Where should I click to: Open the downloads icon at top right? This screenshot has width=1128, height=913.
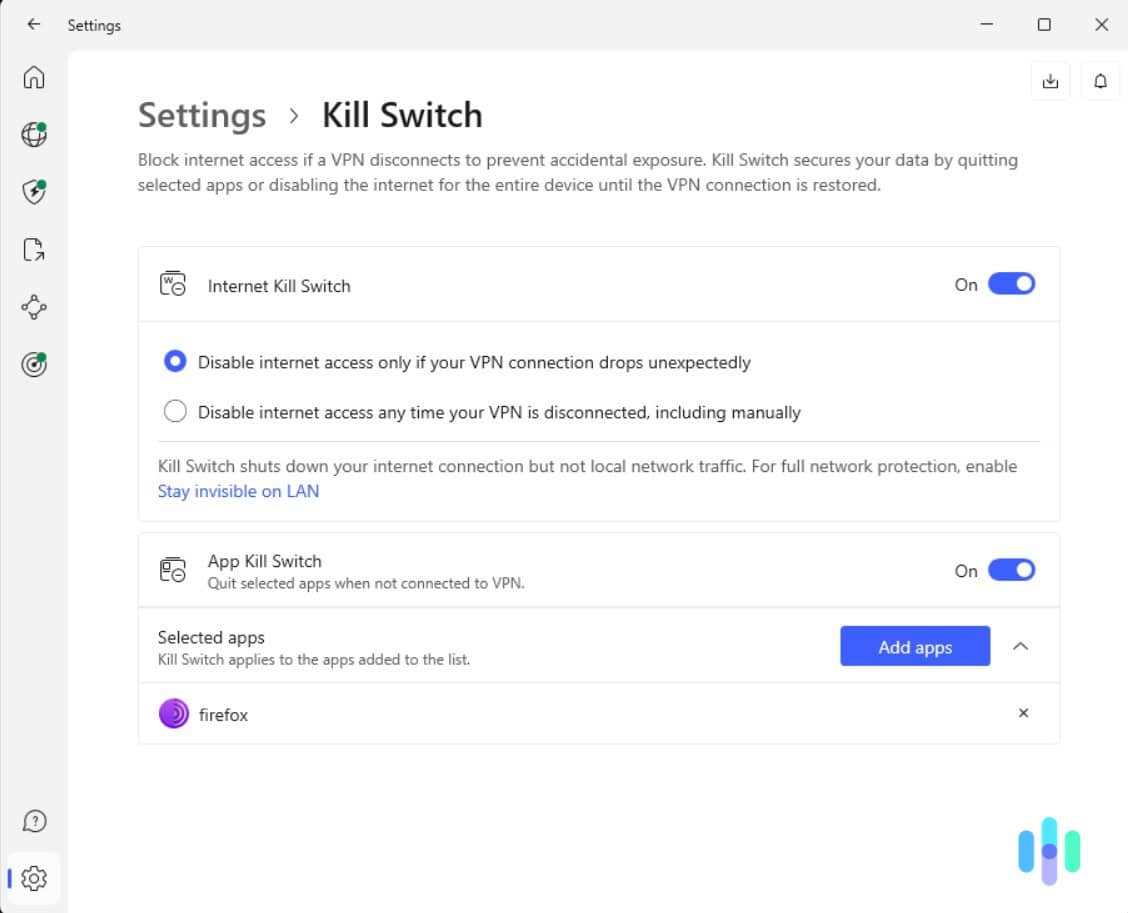tap(1050, 80)
